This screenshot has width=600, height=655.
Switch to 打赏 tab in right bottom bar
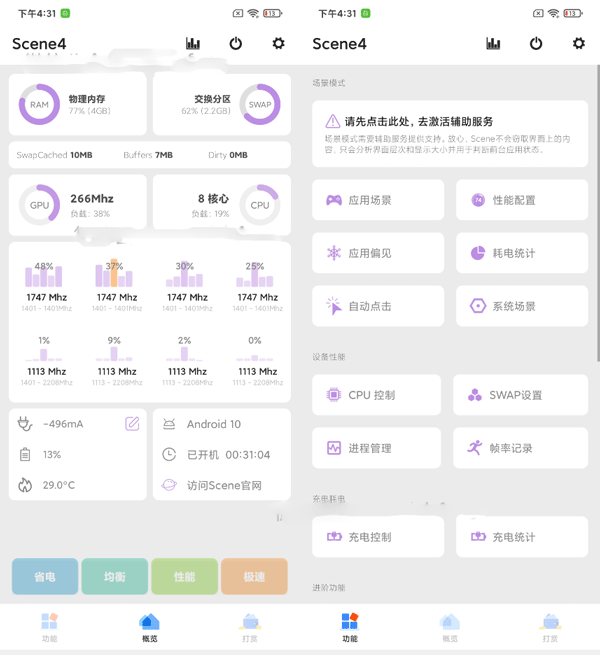[550, 627]
